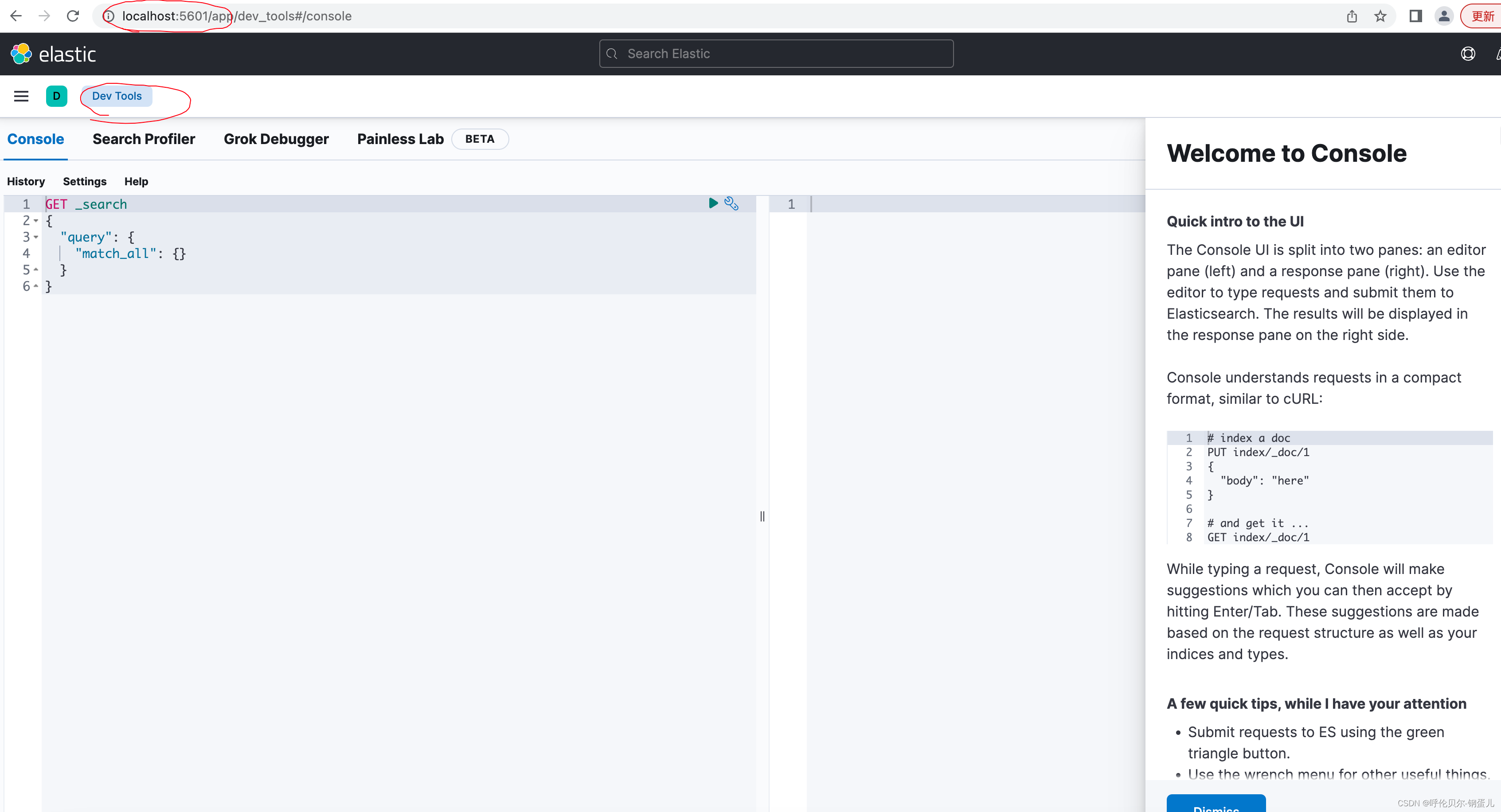Open the Grok Debugger tab
1501x812 pixels.
[276, 139]
